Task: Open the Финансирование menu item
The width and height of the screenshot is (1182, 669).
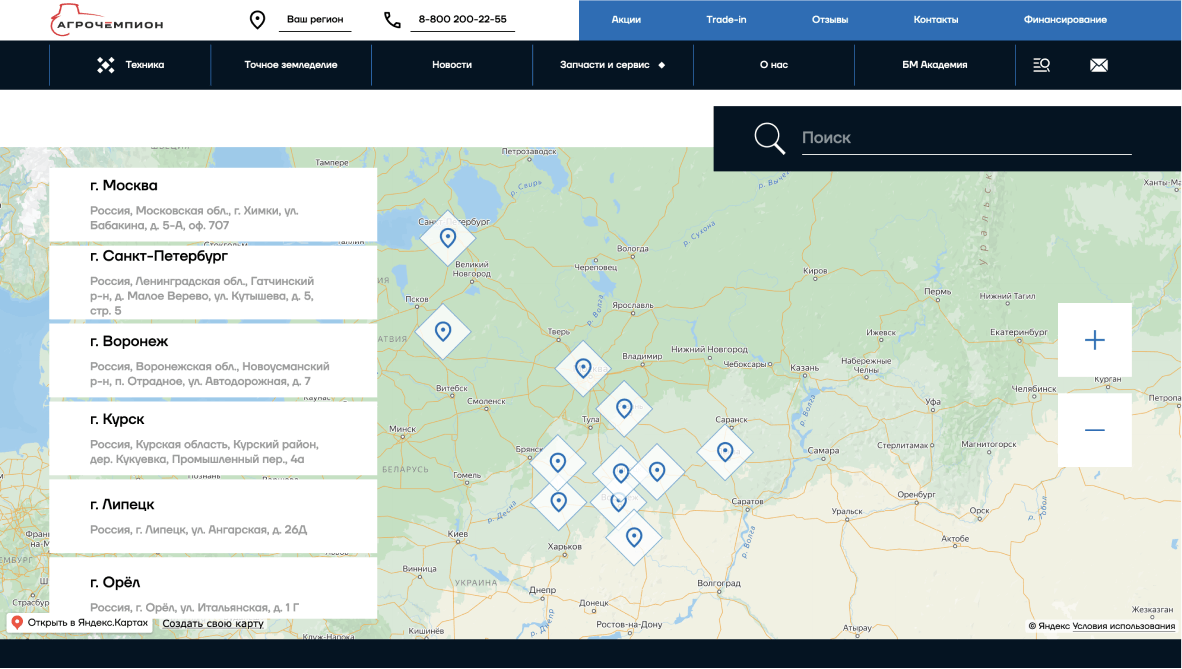Action: click(1065, 20)
